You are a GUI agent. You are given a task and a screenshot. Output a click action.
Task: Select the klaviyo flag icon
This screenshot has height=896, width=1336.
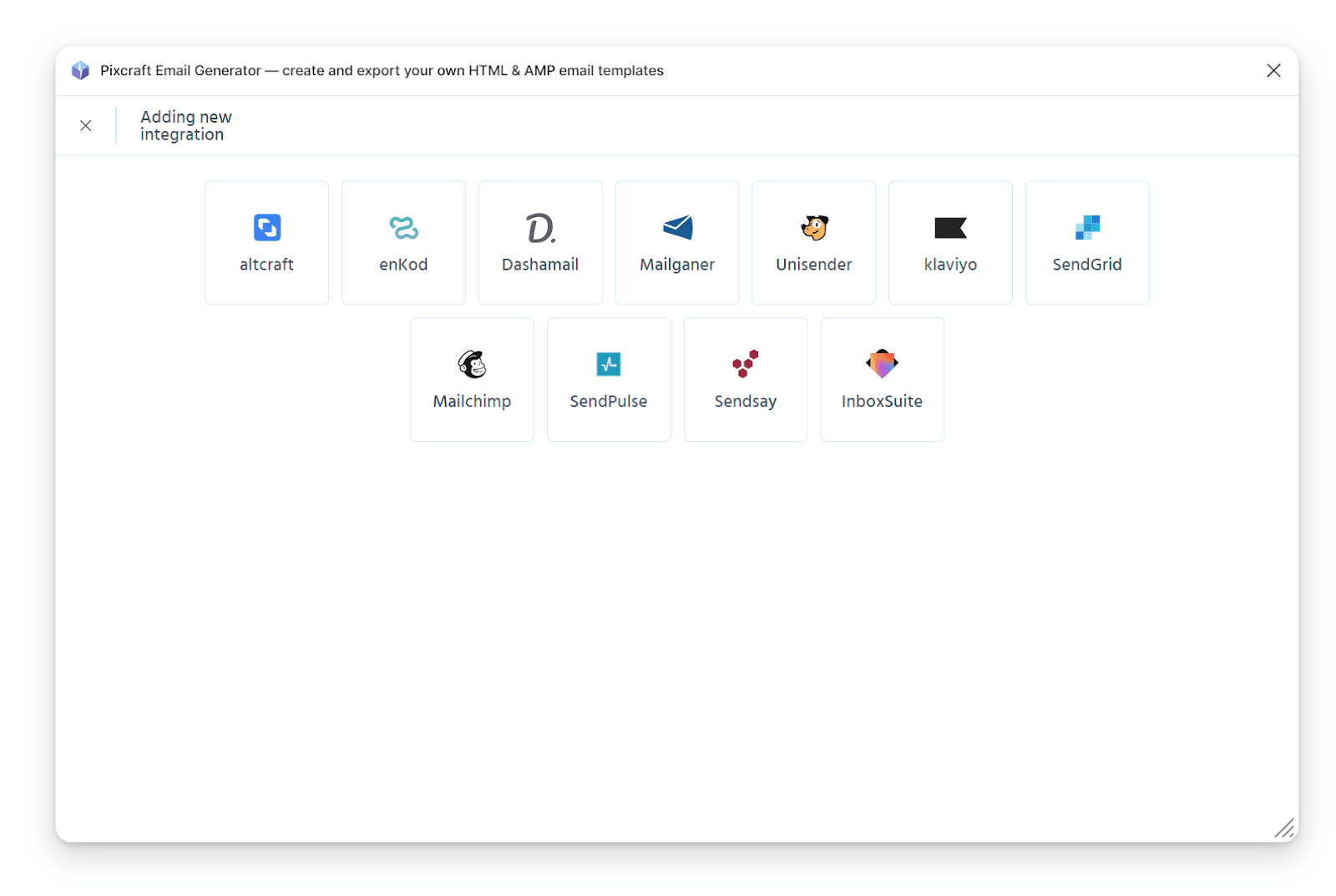(x=950, y=228)
